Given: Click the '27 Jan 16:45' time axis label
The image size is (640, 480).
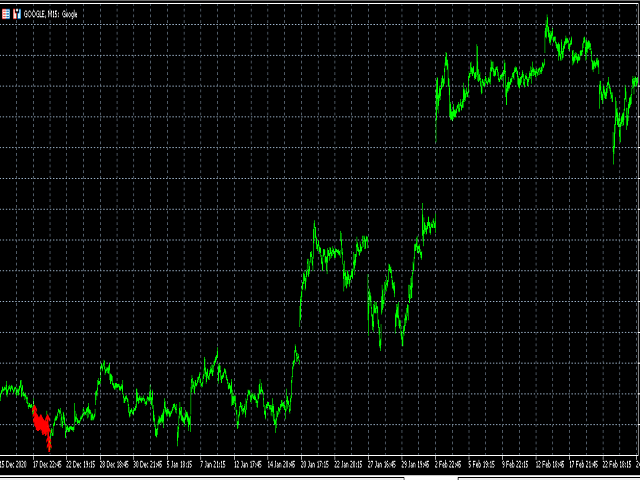Looking at the screenshot, I should tap(382, 464).
